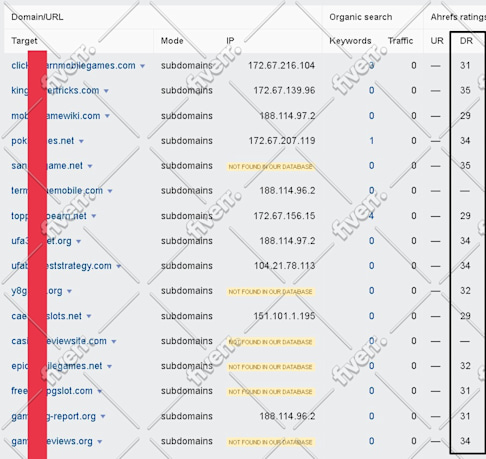This screenshot has height=459, width=486.
Task: Open the epic...ilegames.net domain link
Action: click(x=57, y=366)
